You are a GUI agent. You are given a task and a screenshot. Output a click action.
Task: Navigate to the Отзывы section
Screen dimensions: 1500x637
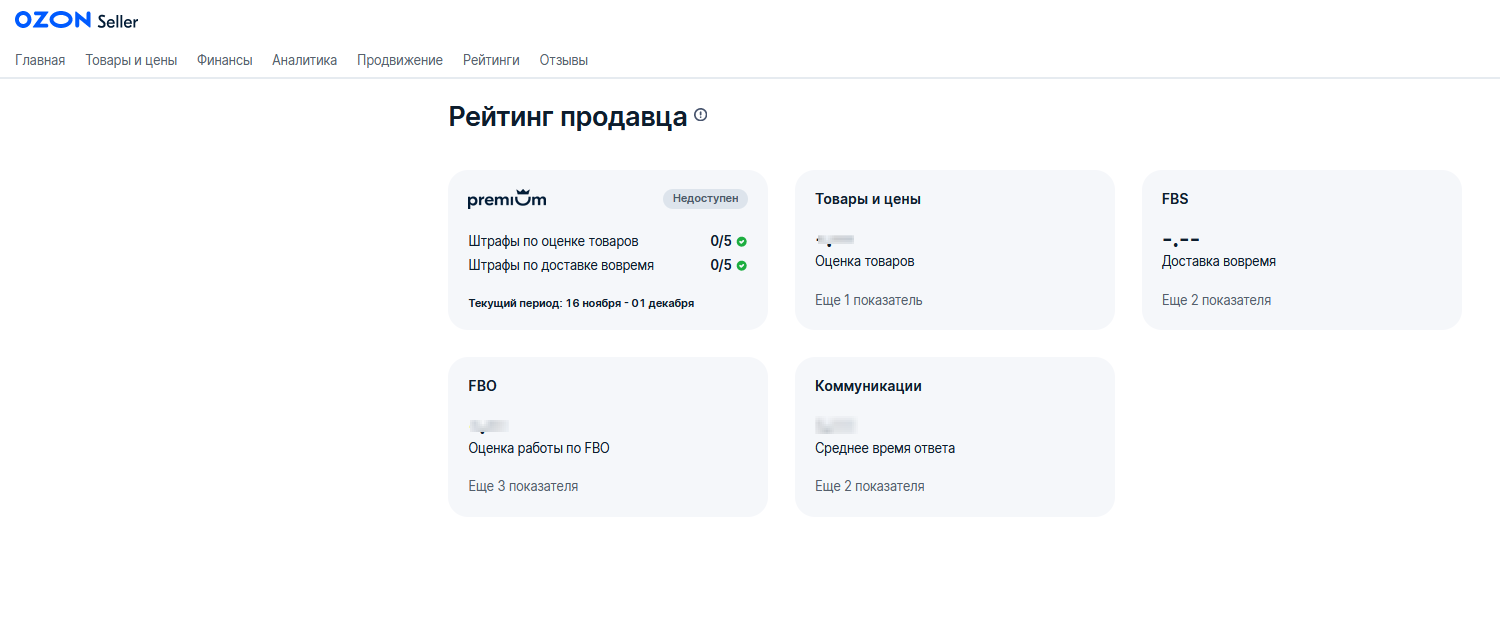(x=564, y=60)
